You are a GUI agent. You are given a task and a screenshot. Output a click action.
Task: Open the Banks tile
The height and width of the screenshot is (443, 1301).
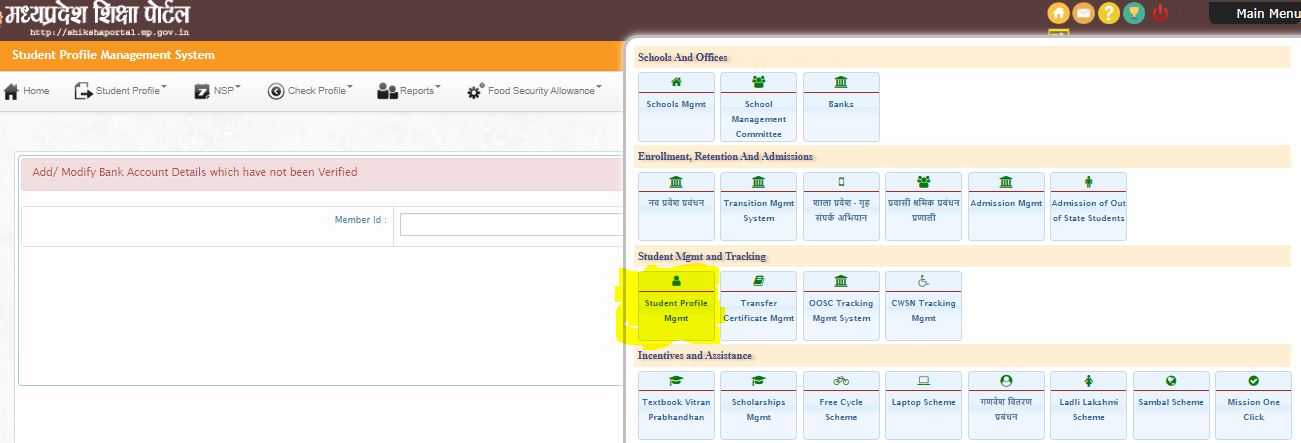coord(841,106)
